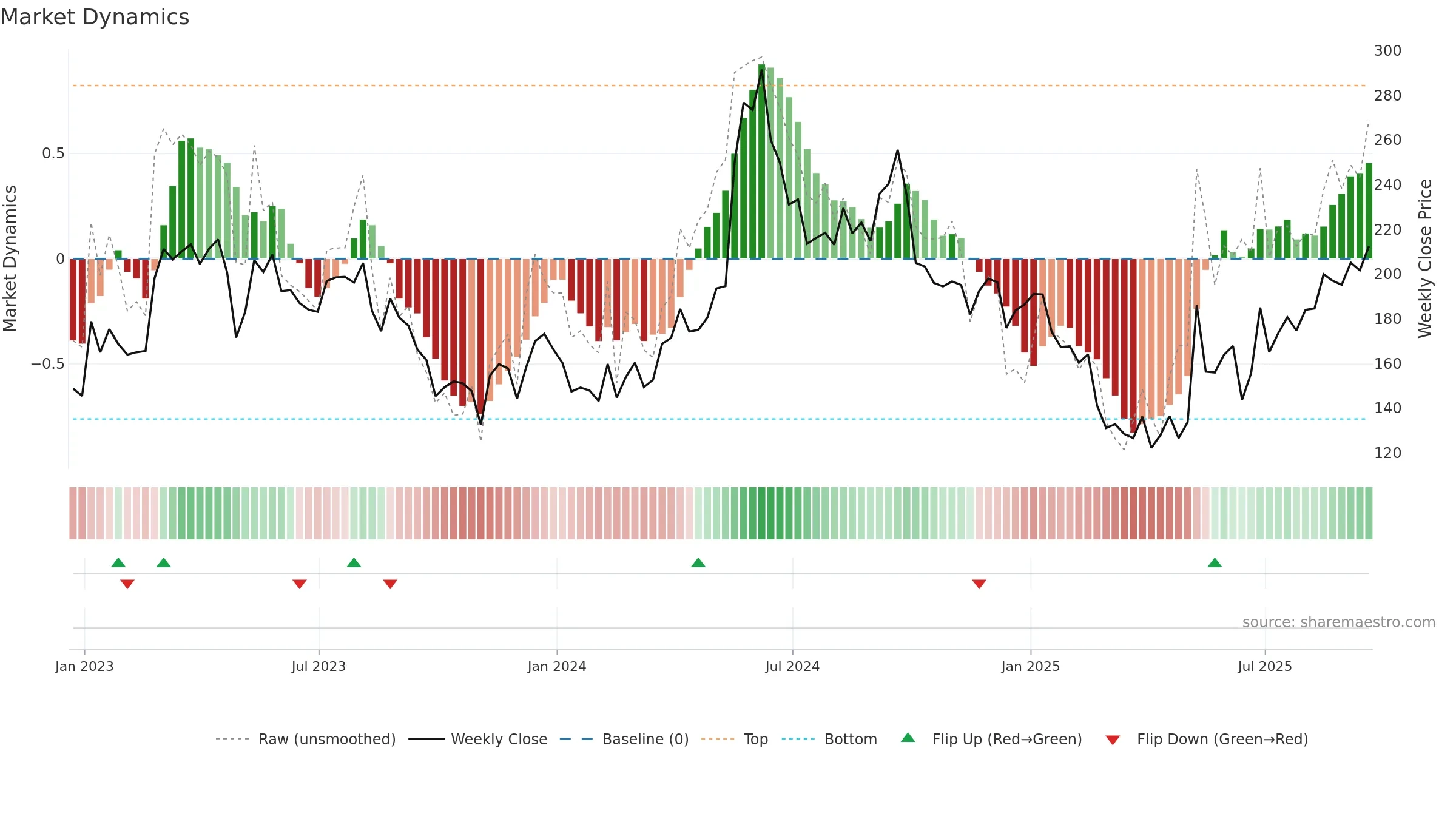The width and height of the screenshot is (1456, 819).
Task: Toggle the Baseline (0) legend entry
Action: tap(624, 739)
